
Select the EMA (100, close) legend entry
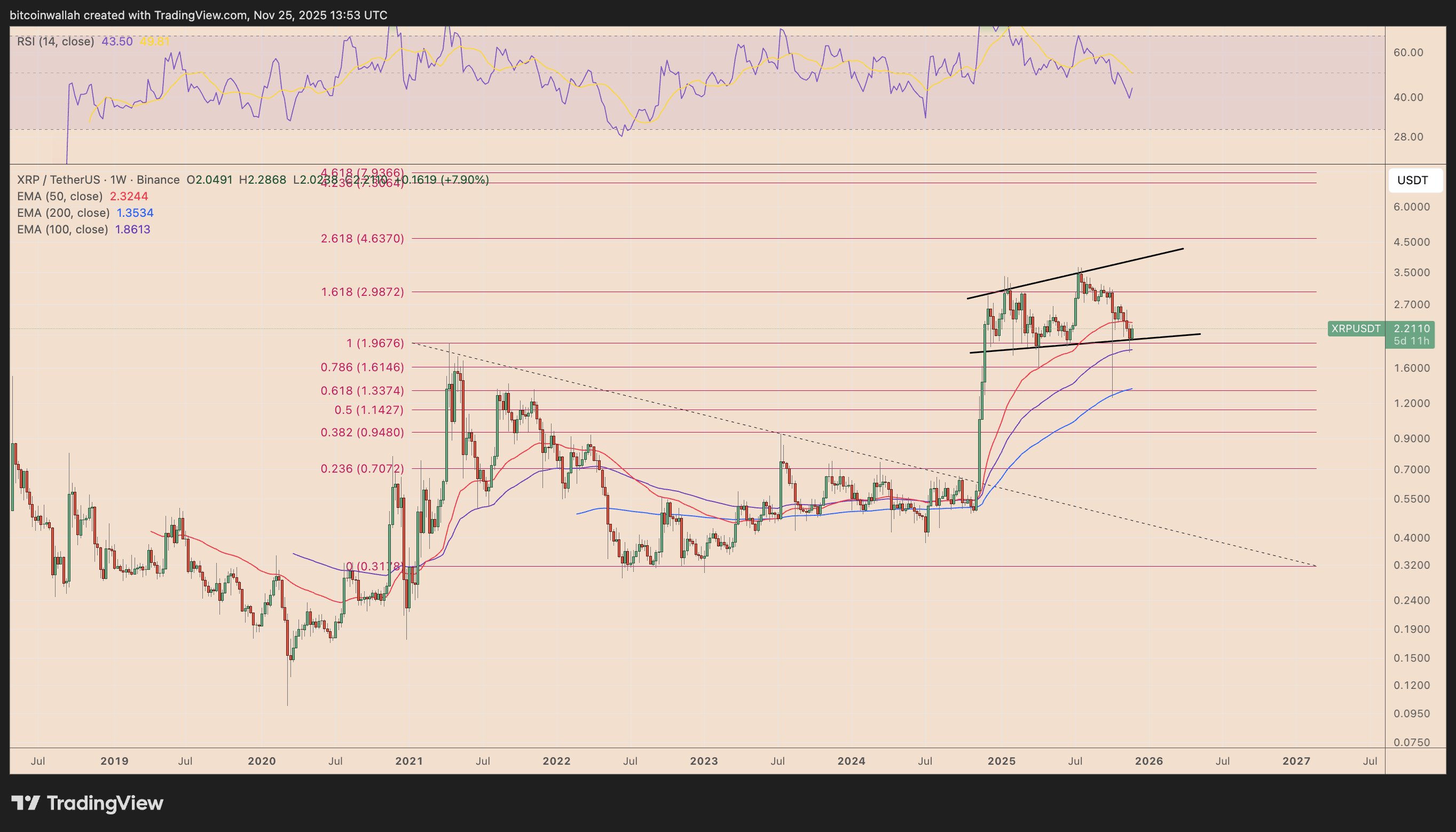(x=63, y=229)
